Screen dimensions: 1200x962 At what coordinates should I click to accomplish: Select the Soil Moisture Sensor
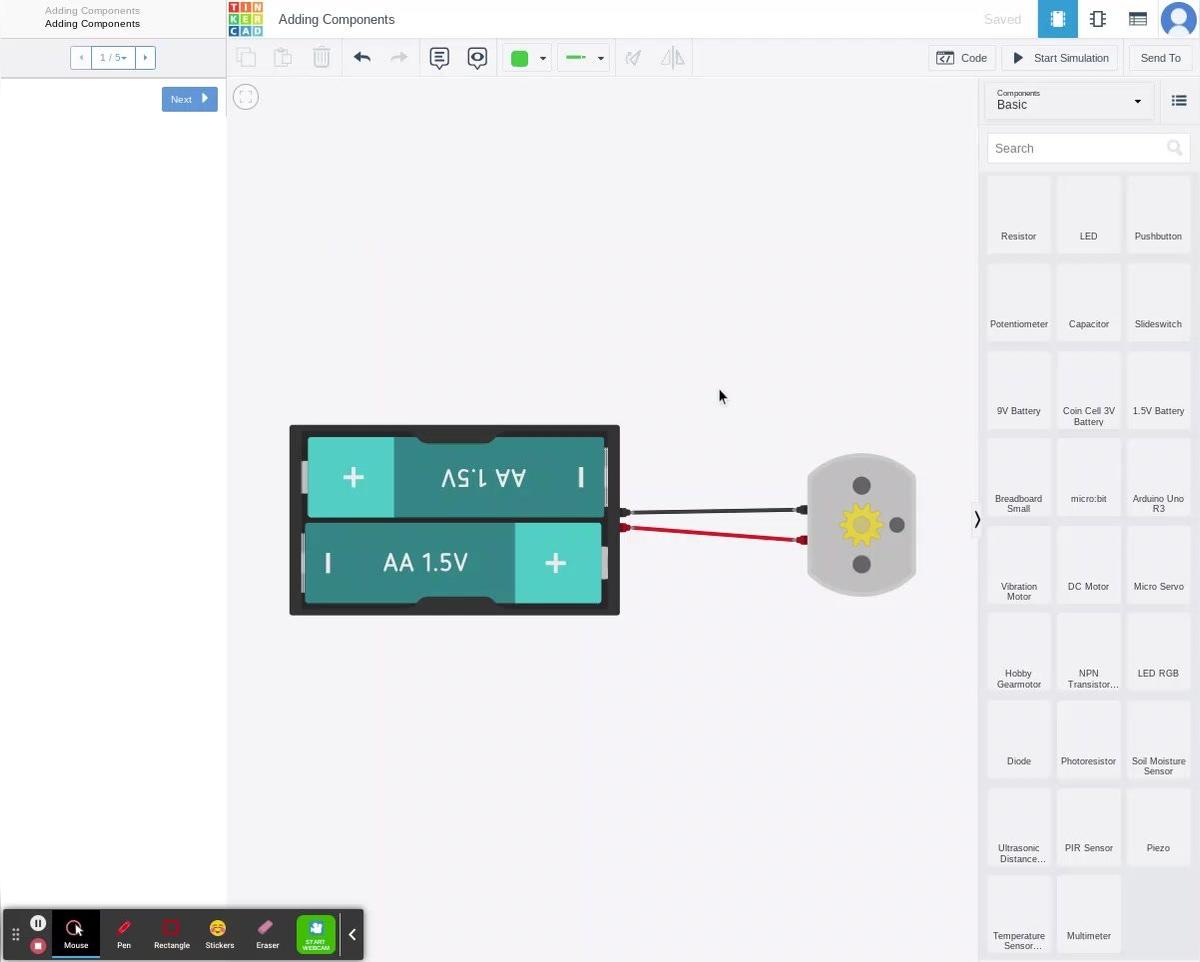click(1158, 739)
